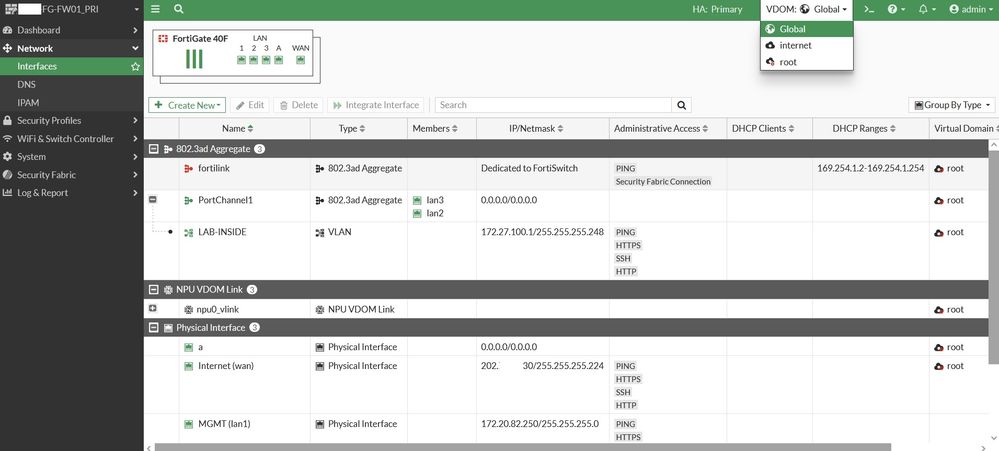
Task: Sort the table by the Name column
Action: (x=237, y=129)
